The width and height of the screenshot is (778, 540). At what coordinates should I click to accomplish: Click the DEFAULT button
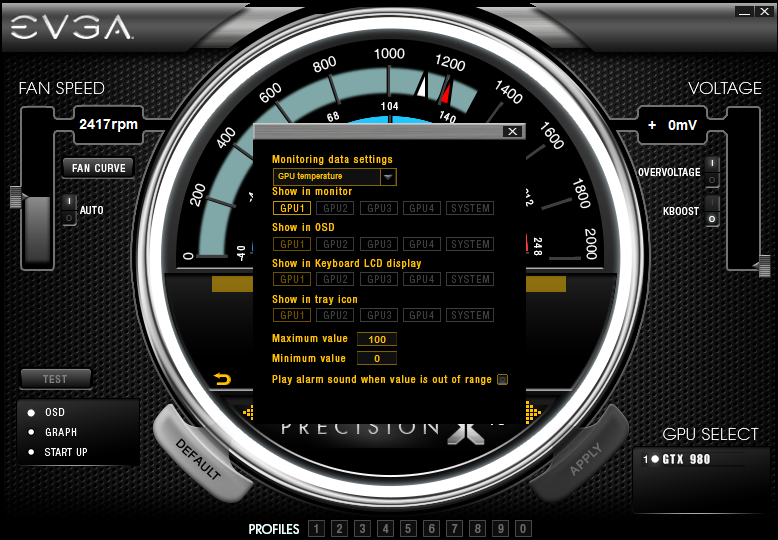click(x=198, y=459)
